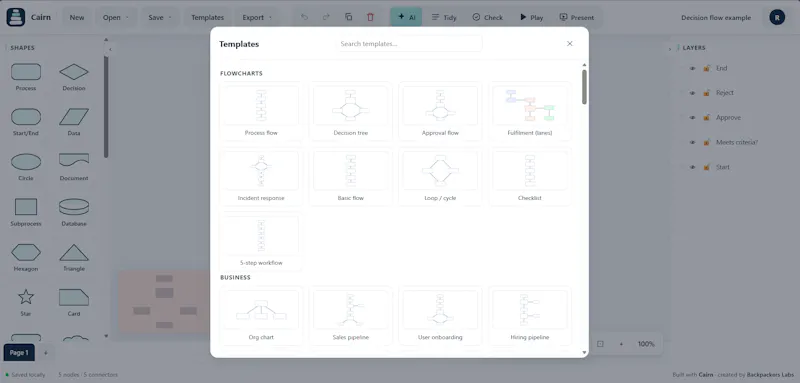Click the Decision flow example title
The image size is (800, 383).
(716, 17)
